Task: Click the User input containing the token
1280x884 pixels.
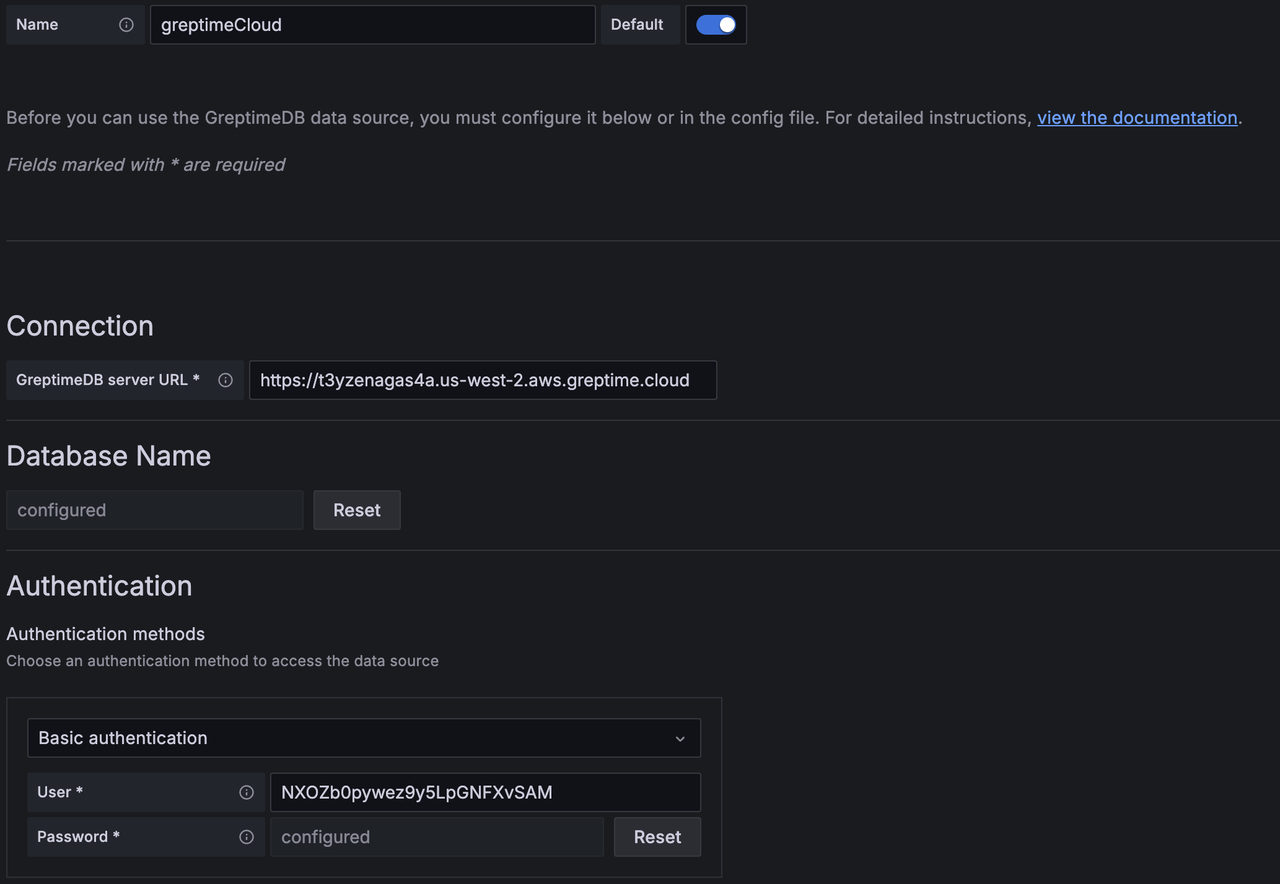Action: tap(485, 792)
